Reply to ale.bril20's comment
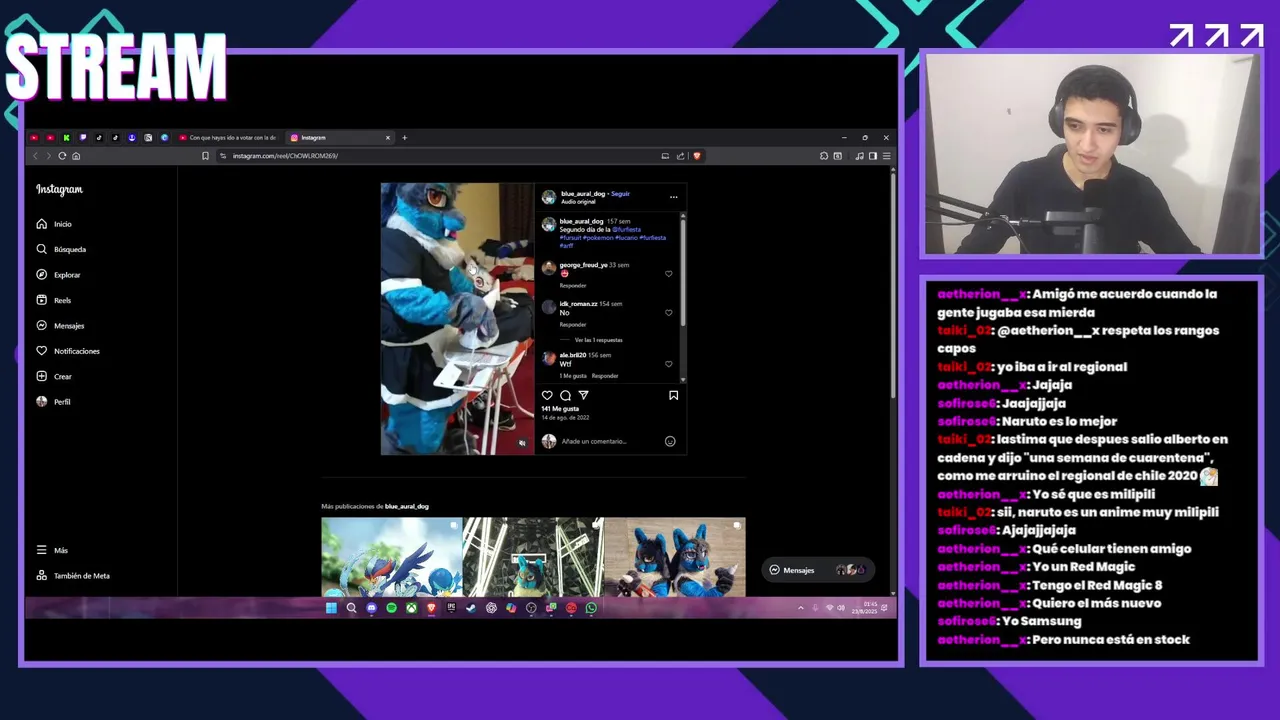Viewport: 1280px width, 720px height. (605, 375)
